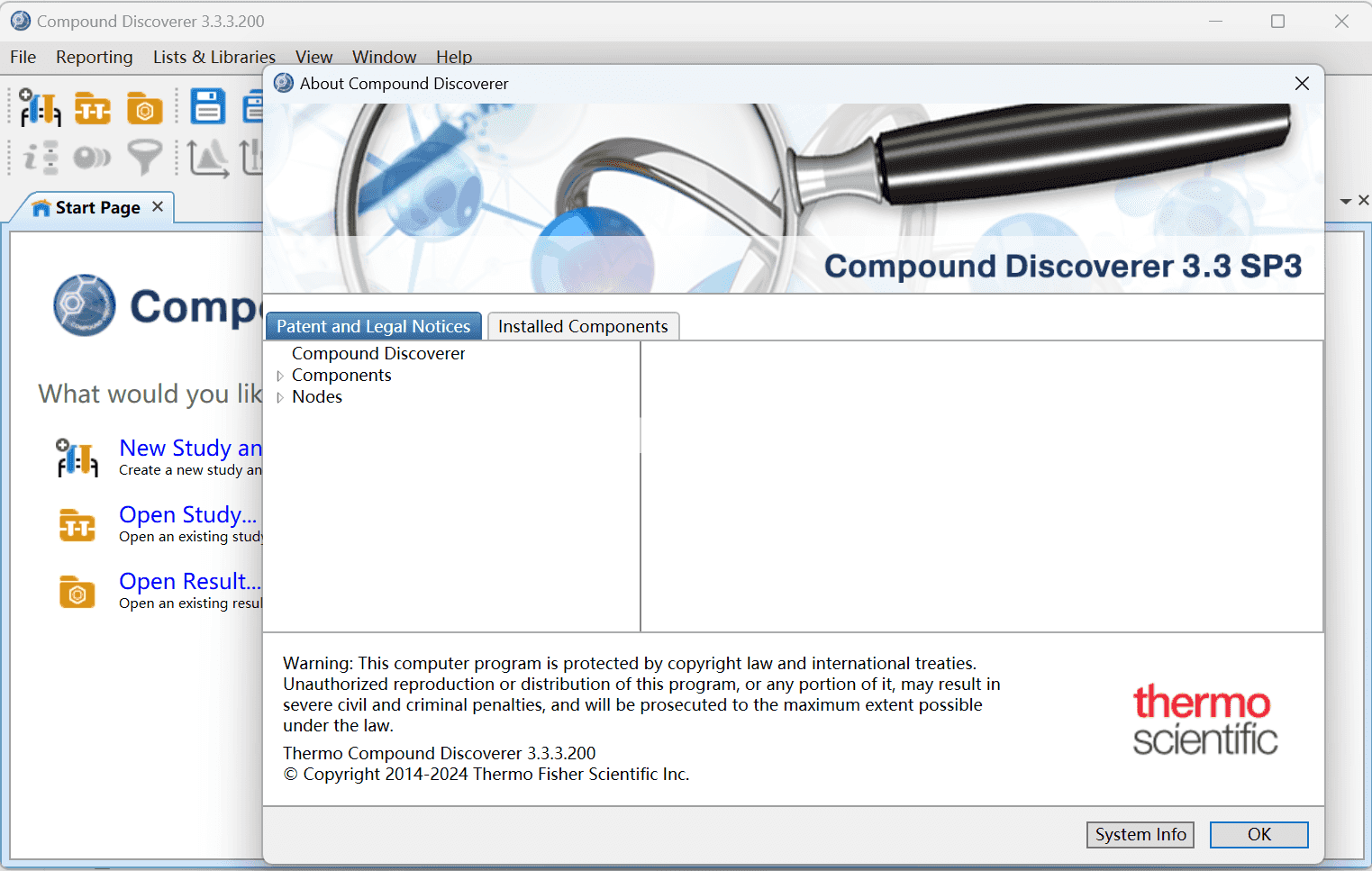This screenshot has width=1372, height=871.
Task: Close the About Compound Discoverer dialog
Action: (1302, 83)
